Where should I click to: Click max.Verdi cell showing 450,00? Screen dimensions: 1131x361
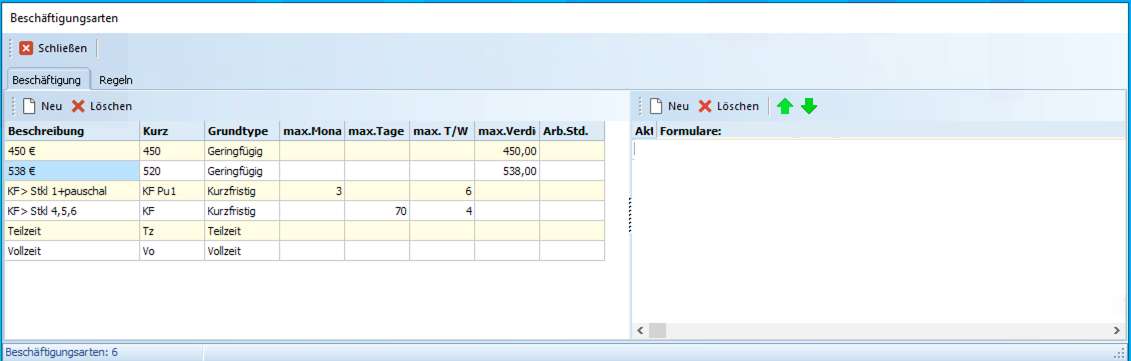507,151
